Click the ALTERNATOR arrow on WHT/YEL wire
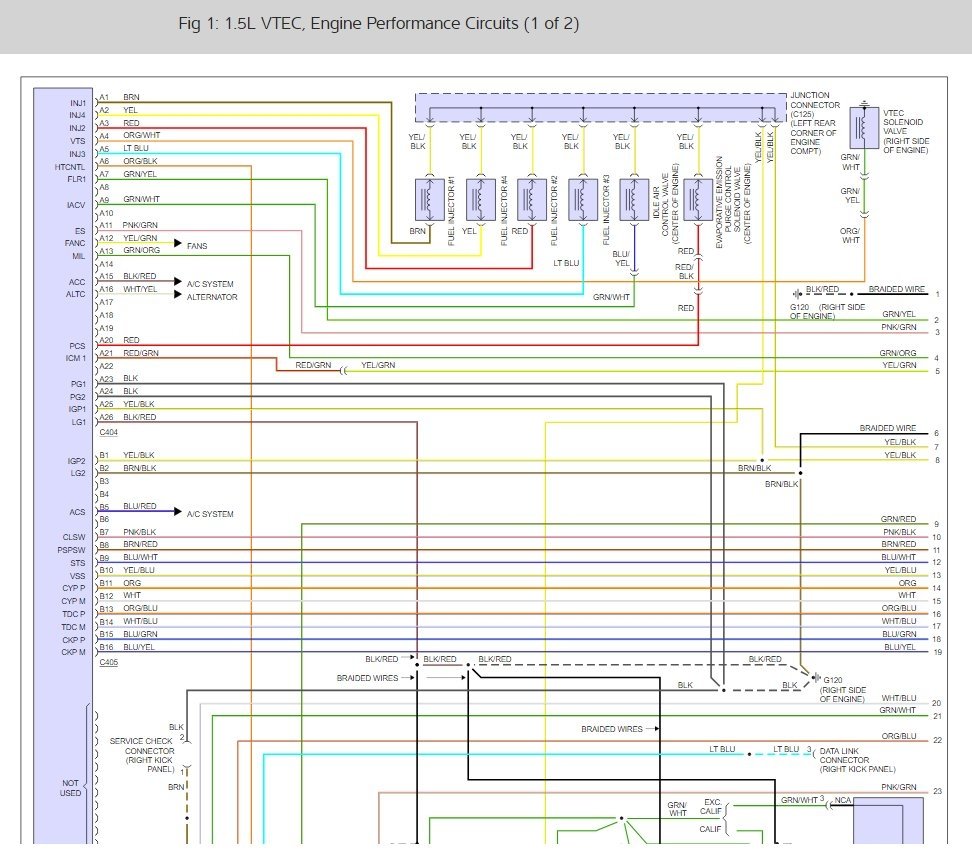972x864 pixels. click(x=178, y=296)
